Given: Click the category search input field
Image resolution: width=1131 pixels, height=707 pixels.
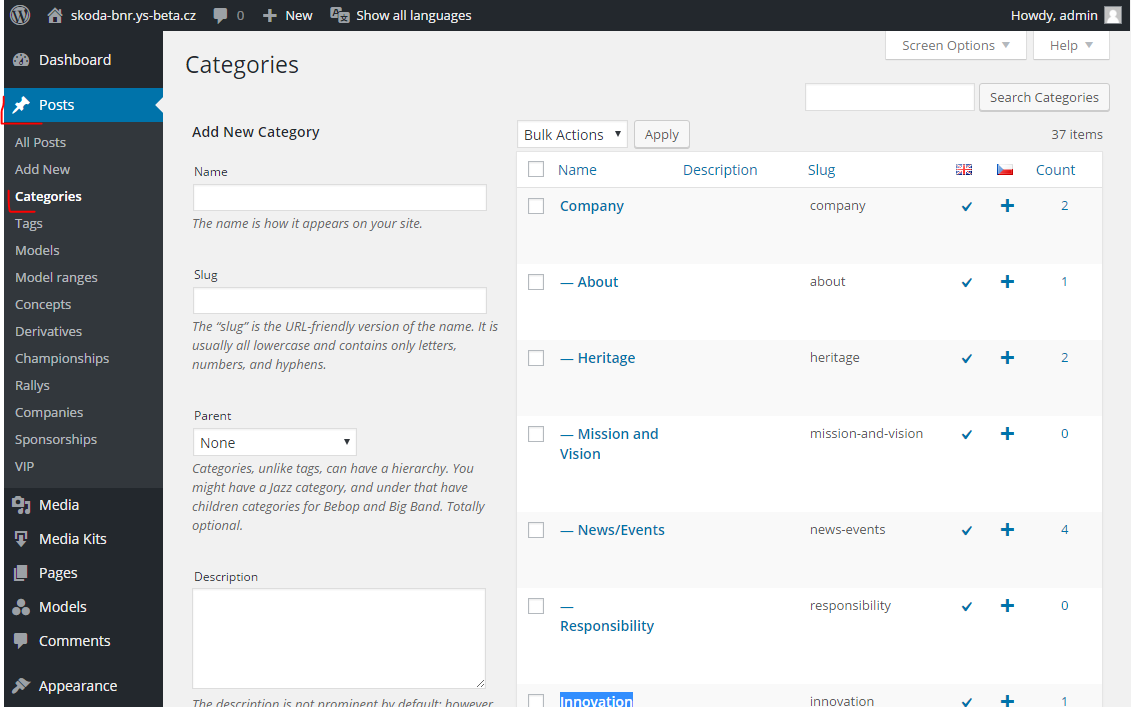Looking at the screenshot, I should click(x=889, y=97).
